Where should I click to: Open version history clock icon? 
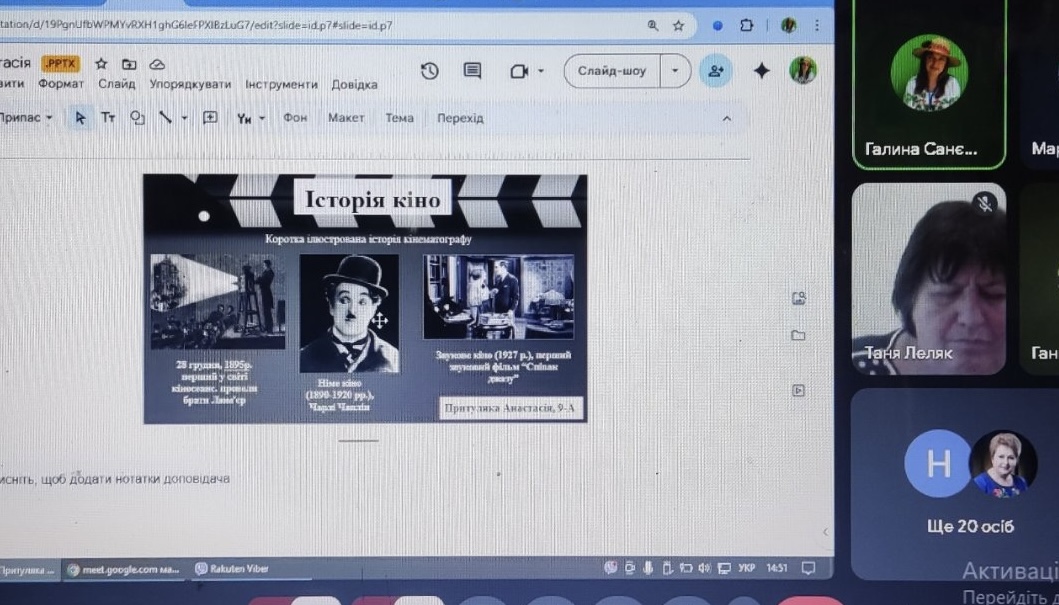click(x=429, y=71)
